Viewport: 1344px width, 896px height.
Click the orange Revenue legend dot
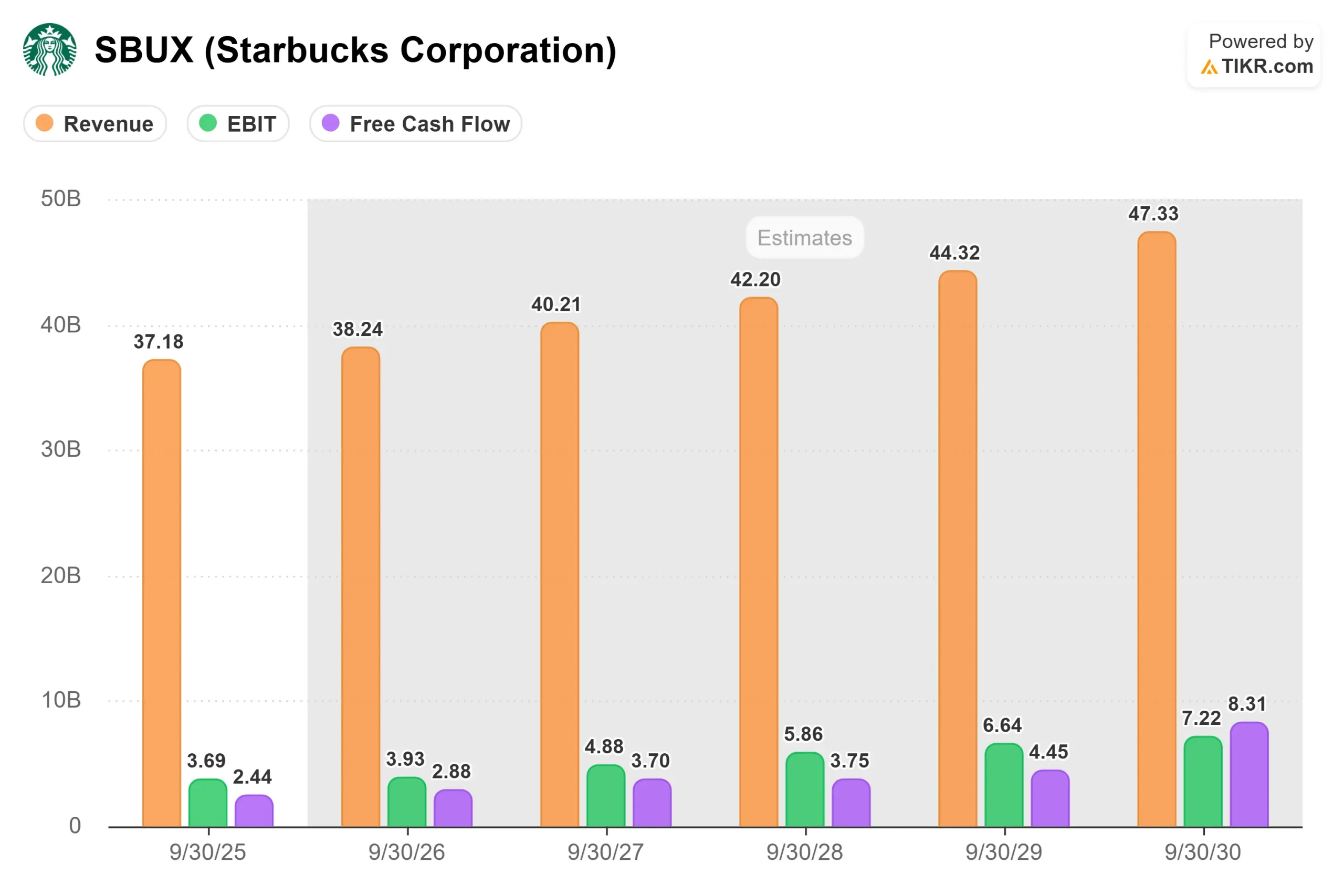(x=45, y=123)
